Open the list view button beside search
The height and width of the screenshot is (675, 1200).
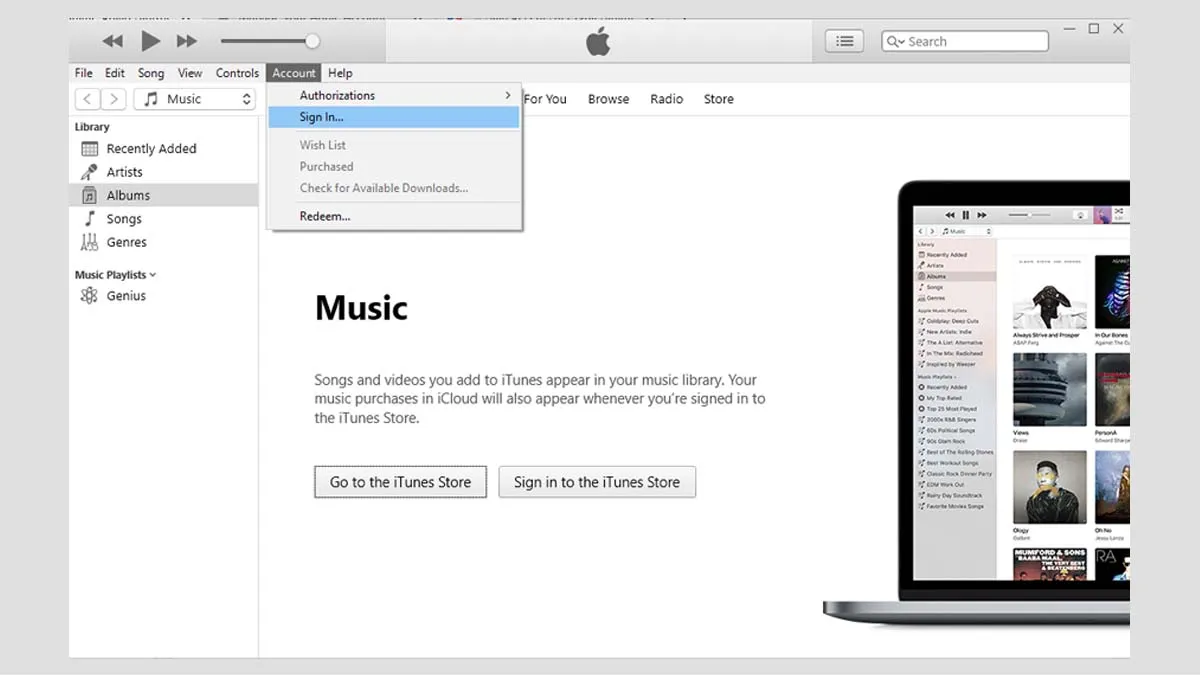(x=846, y=41)
